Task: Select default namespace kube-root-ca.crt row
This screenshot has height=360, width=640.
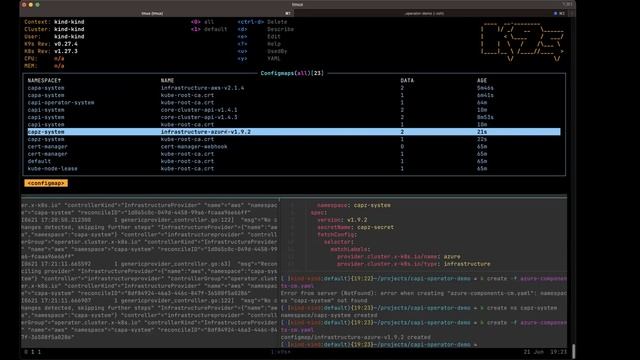Action: point(294,161)
